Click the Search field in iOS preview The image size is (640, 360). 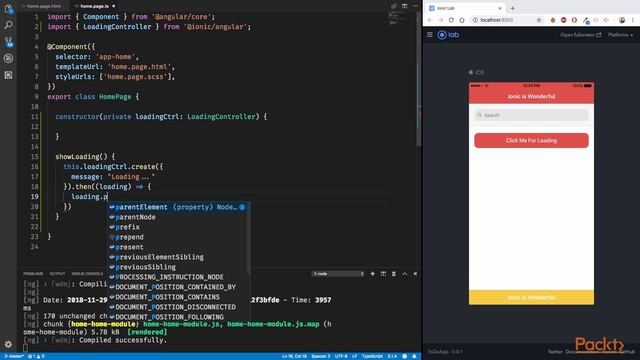point(531,115)
